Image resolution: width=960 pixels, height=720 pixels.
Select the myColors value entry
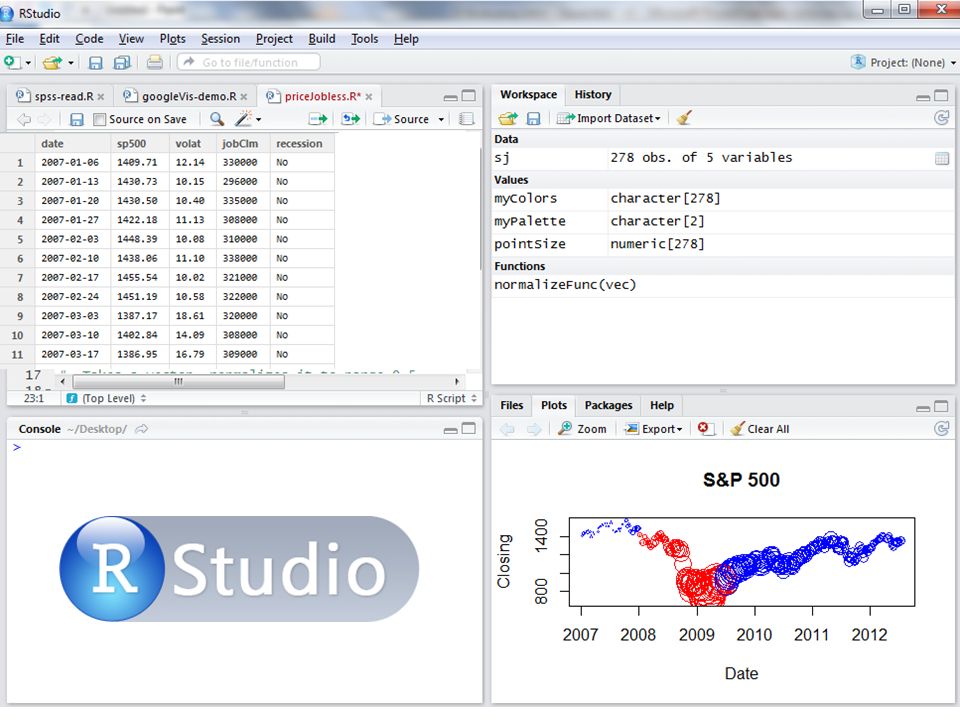(x=722, y=198)
